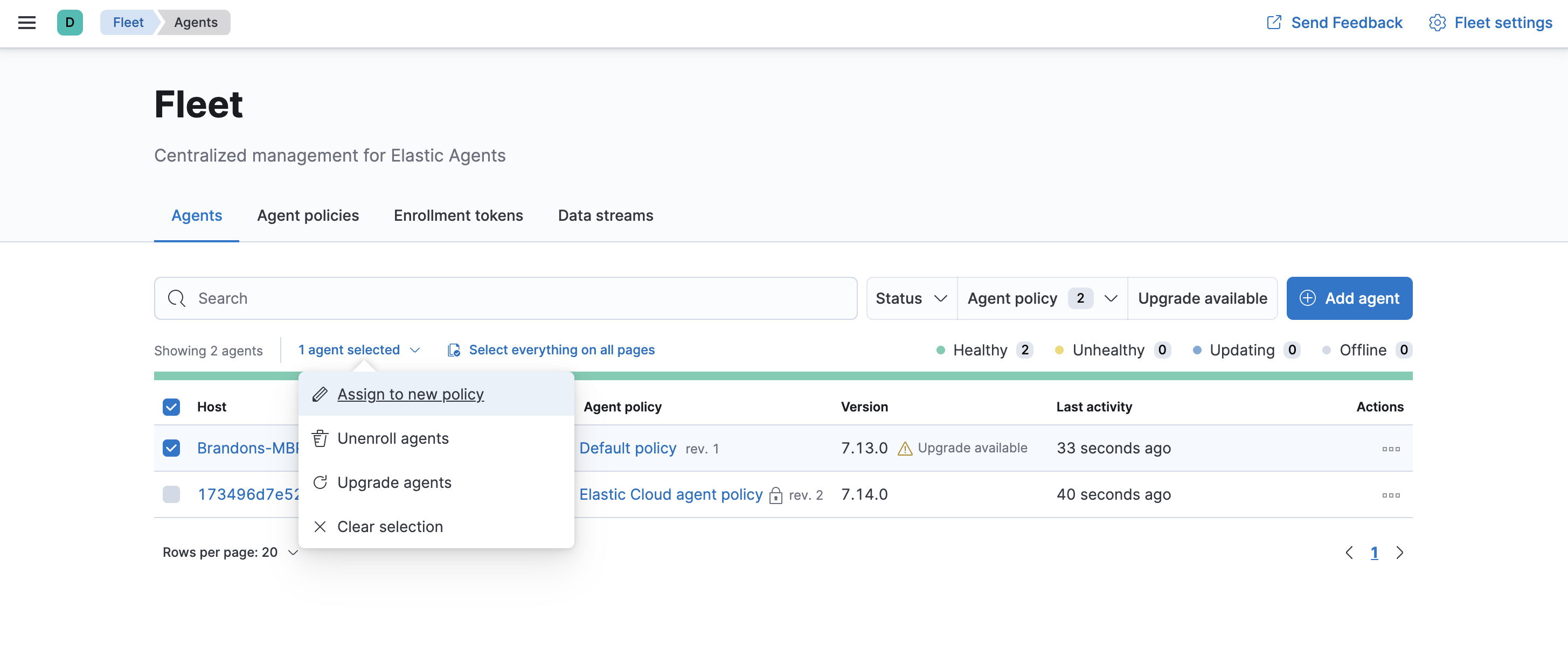
Task: Open the Status filter dropdown
Action: tap(910, 298)
